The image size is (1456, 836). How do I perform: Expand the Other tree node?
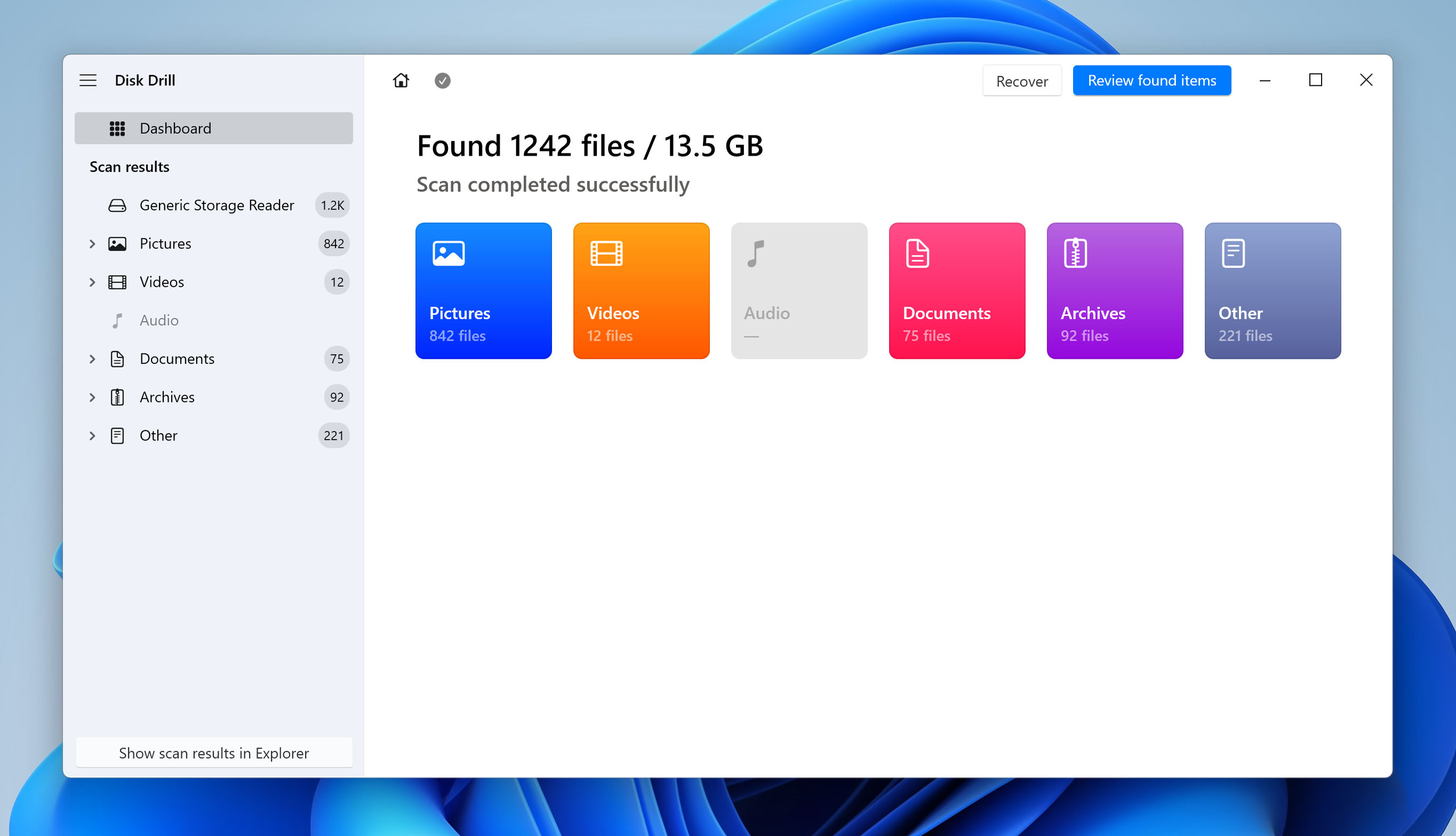(x=92, y=436)
